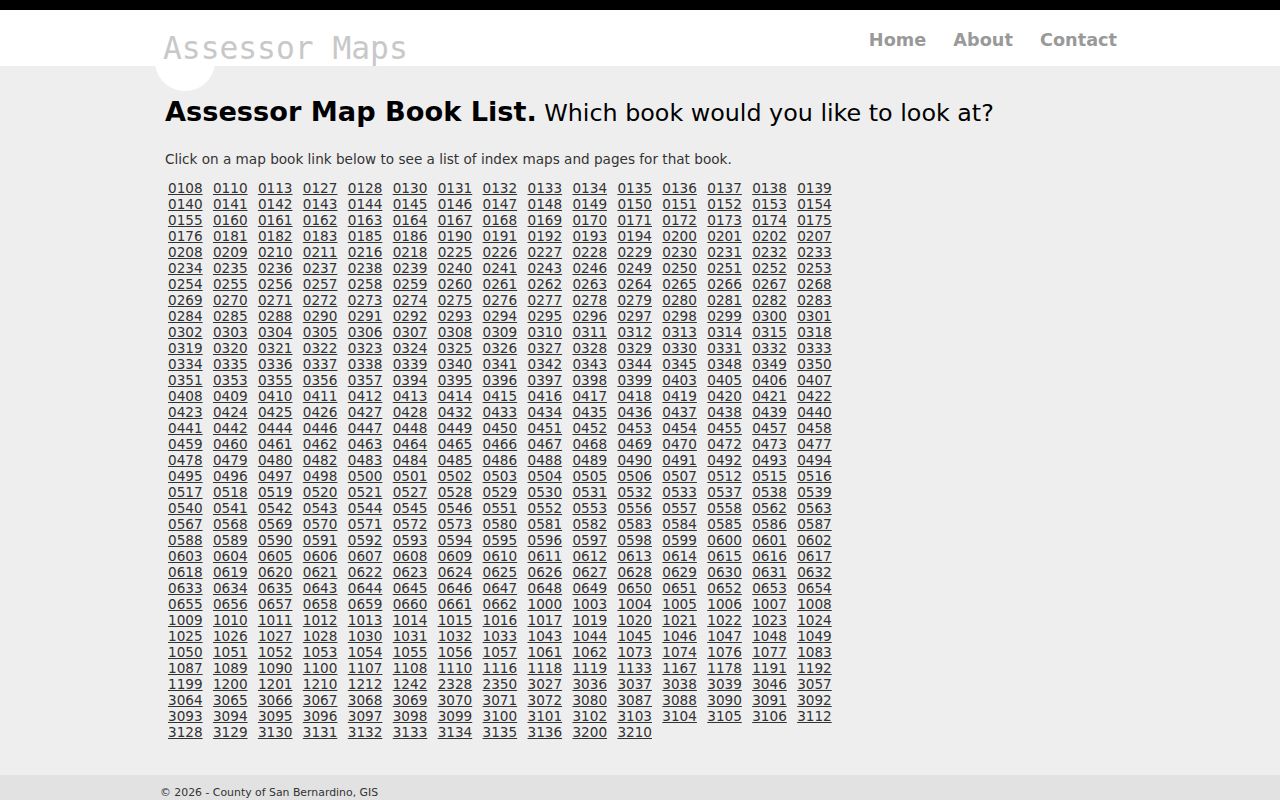
Task: Go to the About page
Action: (983, 40)
